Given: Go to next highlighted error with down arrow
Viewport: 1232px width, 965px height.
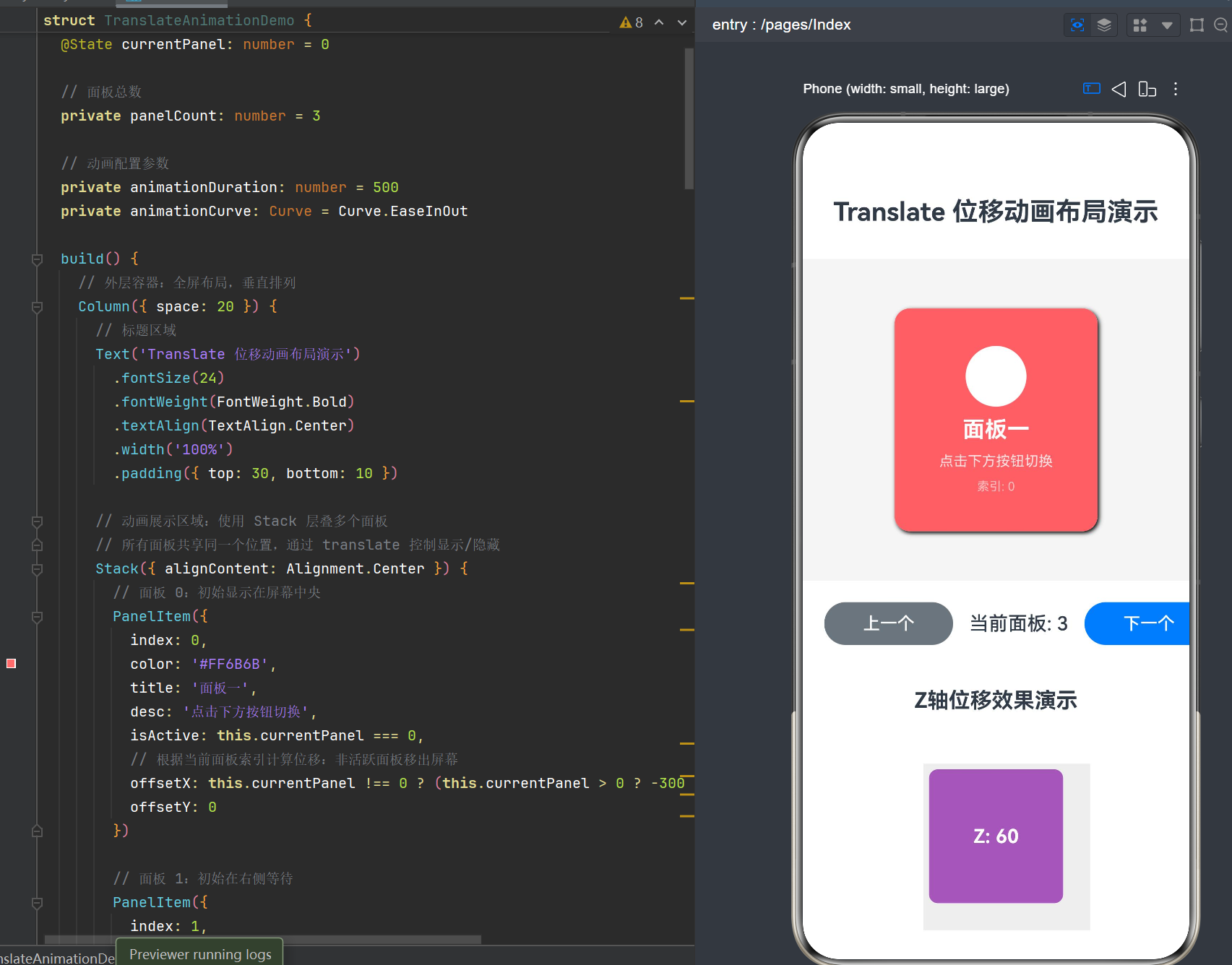Looking at the screenshot, I should 681,22.
